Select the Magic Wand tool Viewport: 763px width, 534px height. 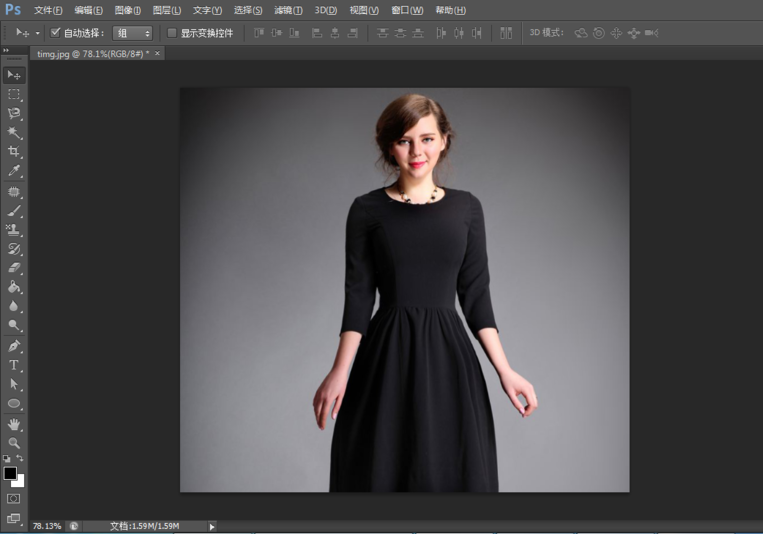[x=14, y=133]
